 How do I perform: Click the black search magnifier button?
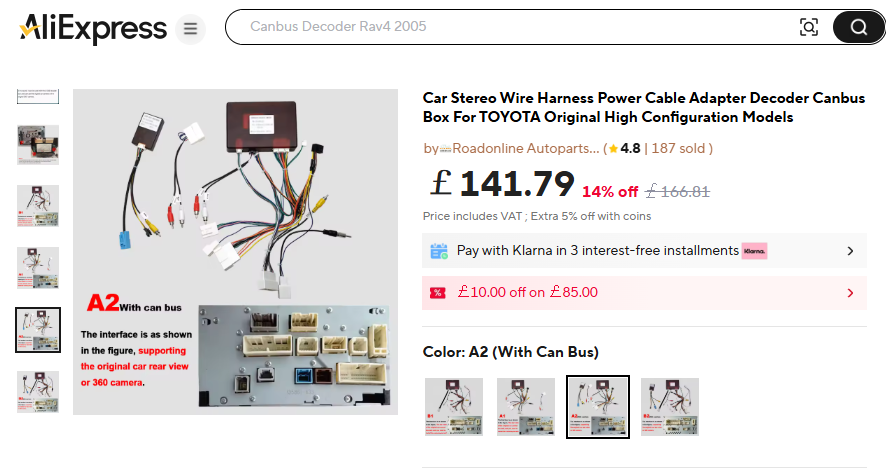(x=858, y=27)
